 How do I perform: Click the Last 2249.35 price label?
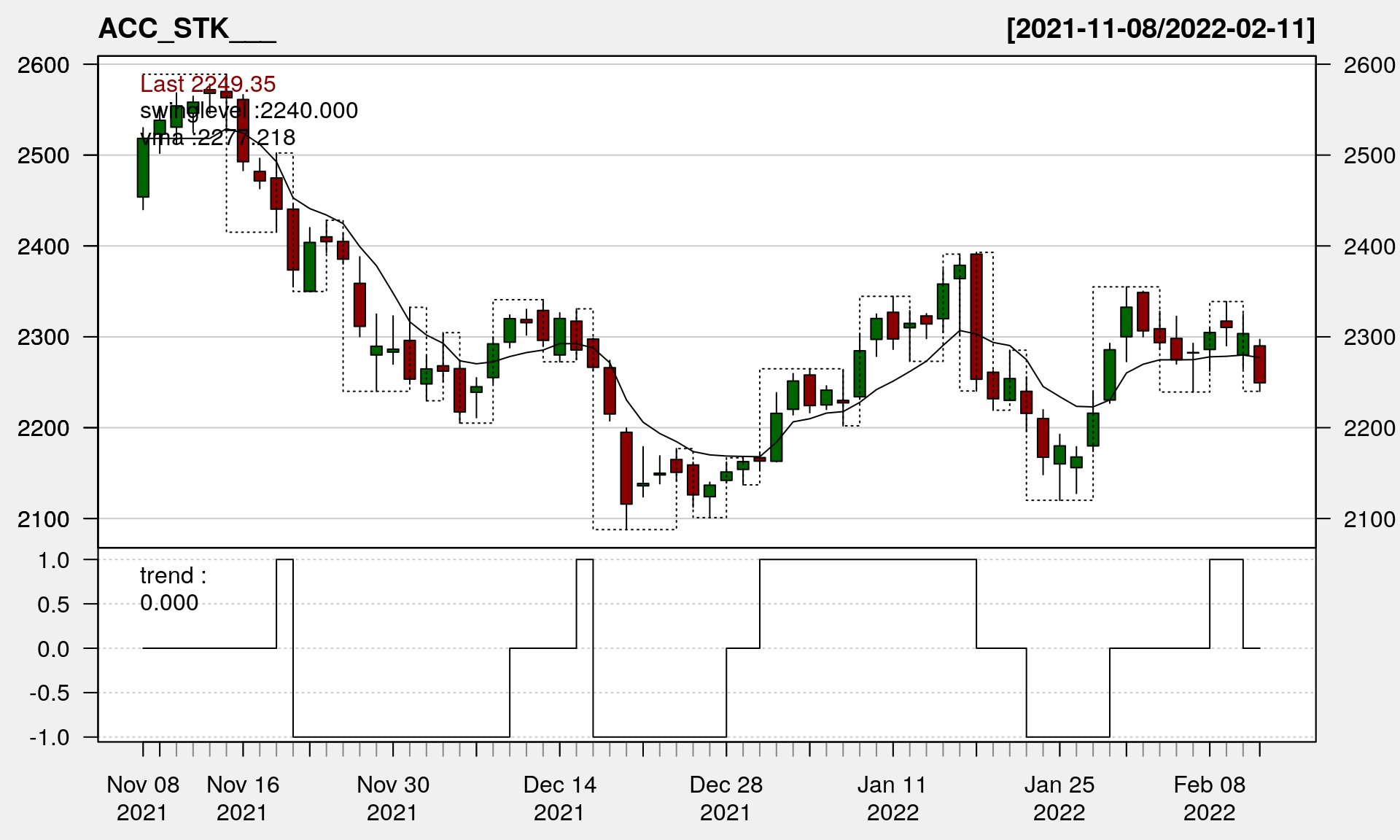pos(208,84)
